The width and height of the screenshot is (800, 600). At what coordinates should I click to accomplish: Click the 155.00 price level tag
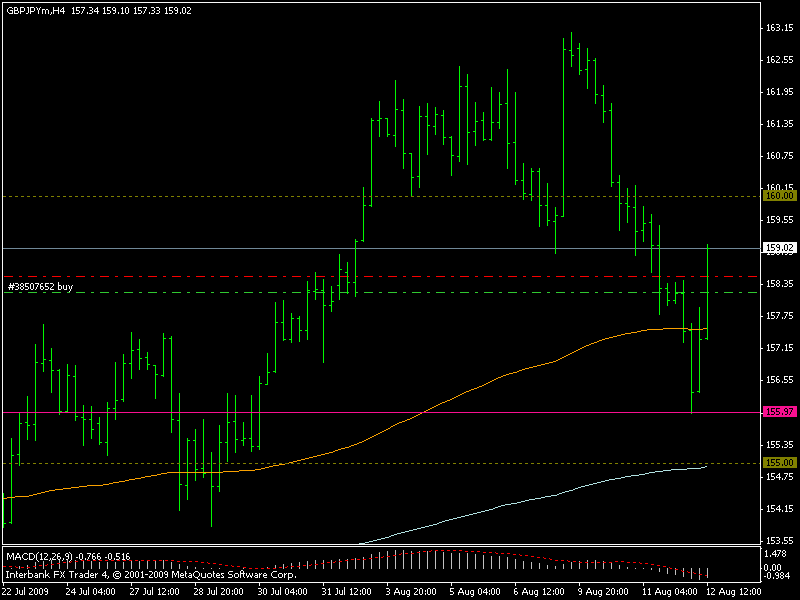(x=779, y=463)
